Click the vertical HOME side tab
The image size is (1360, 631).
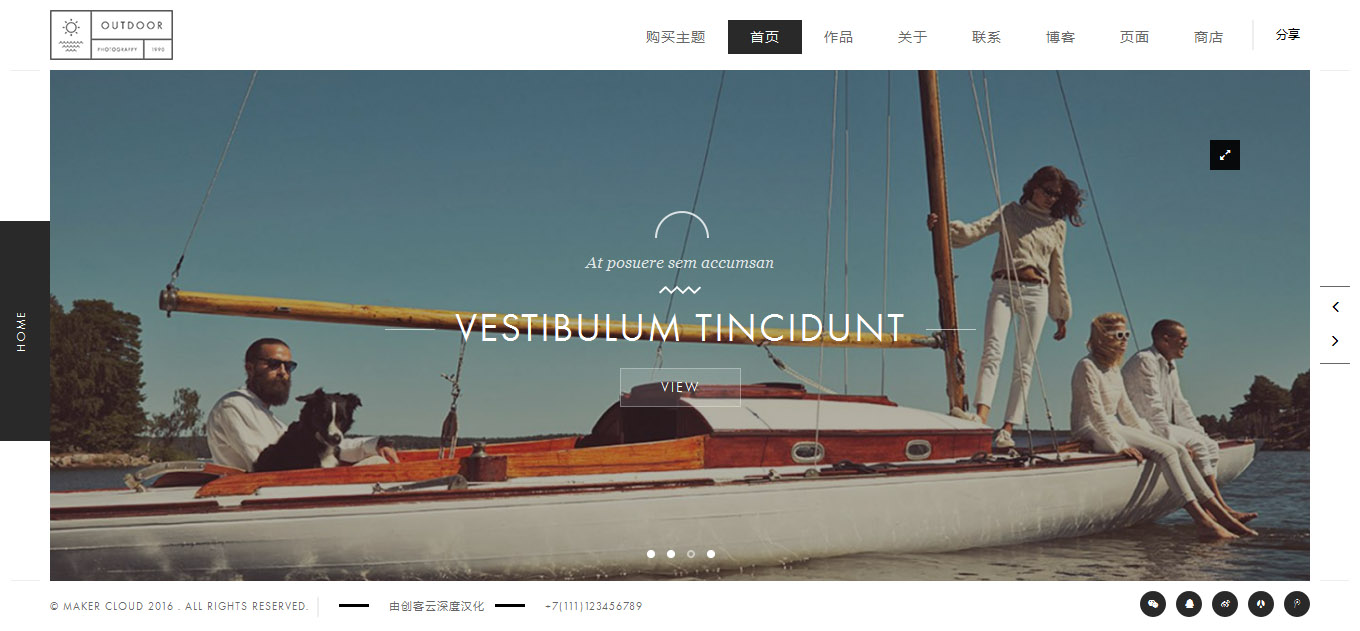pos(24,331)
